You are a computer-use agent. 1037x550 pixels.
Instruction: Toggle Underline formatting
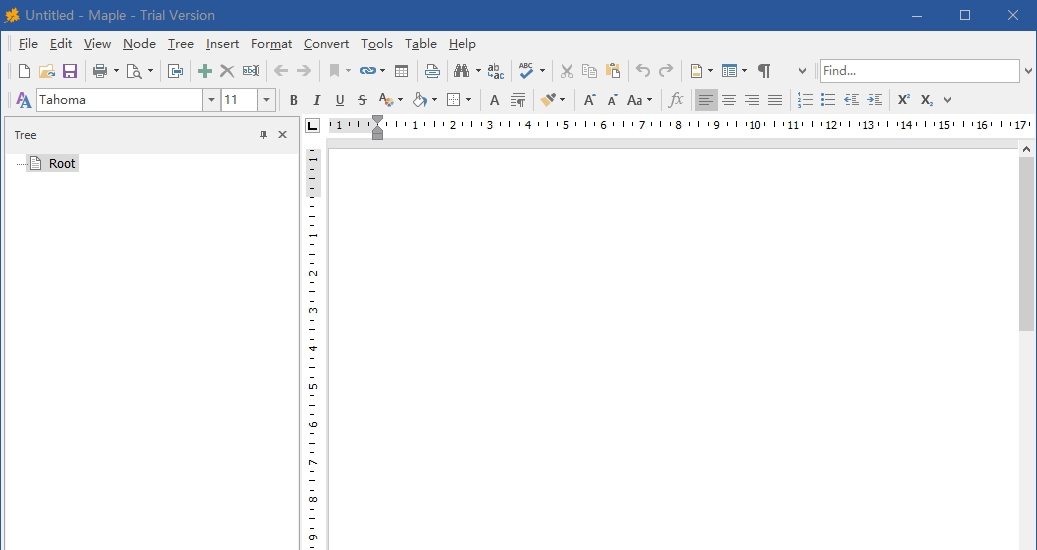coord(339,100)
